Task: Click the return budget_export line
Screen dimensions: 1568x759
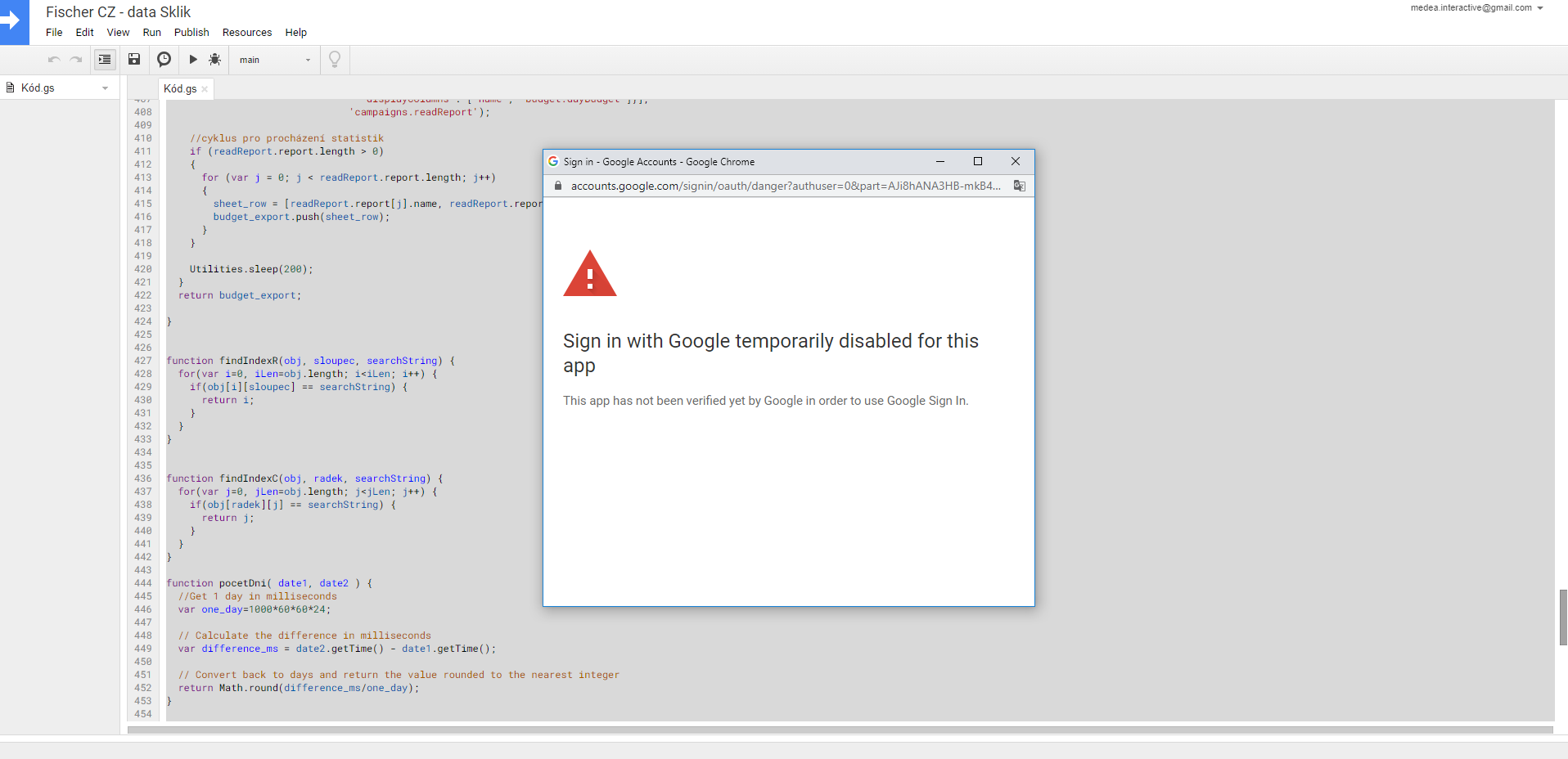Action: coord(240,295)
